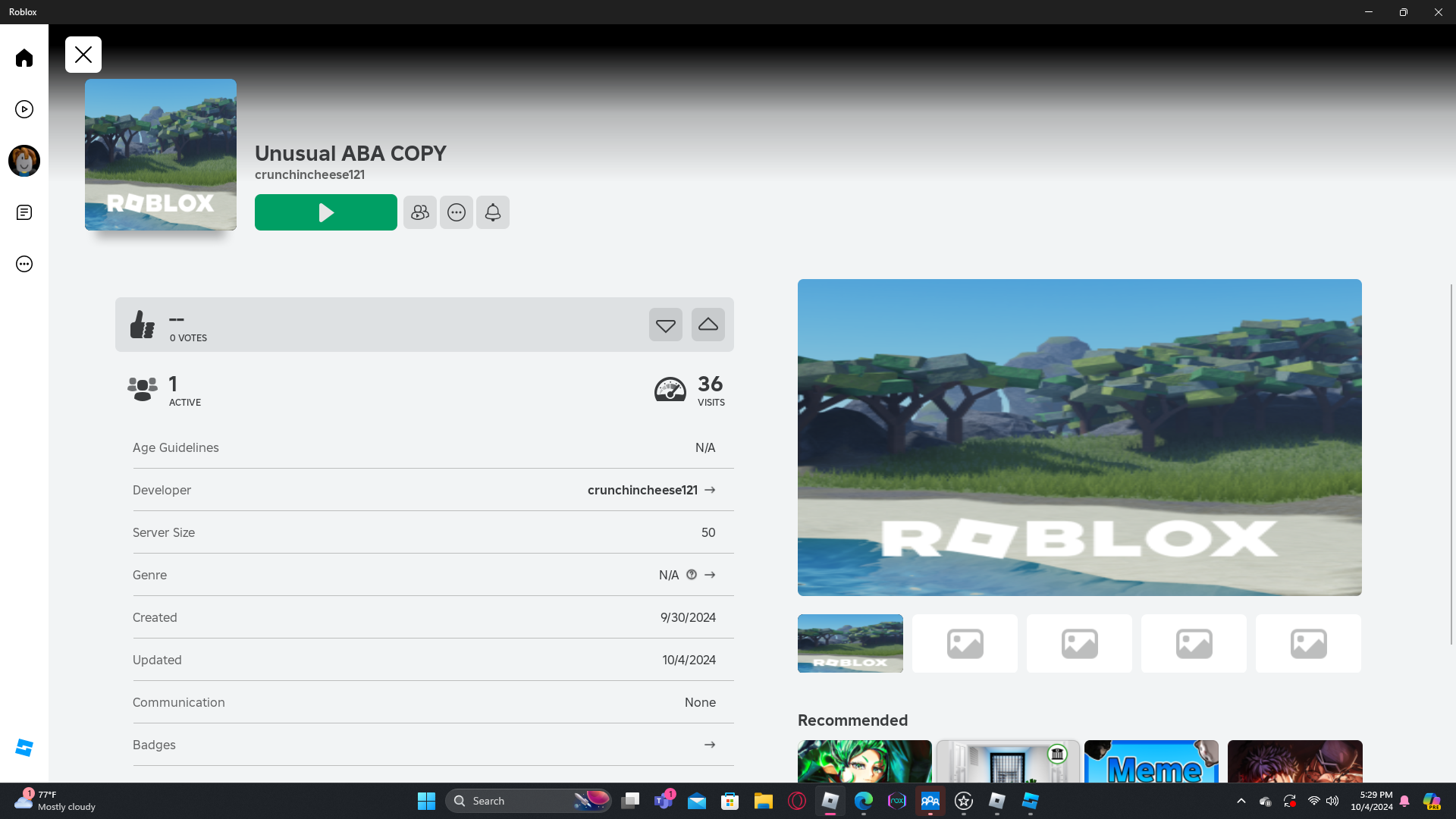Play Unusual ABA COPY
The image size is (1456, 819).
(x=326, y=212)
